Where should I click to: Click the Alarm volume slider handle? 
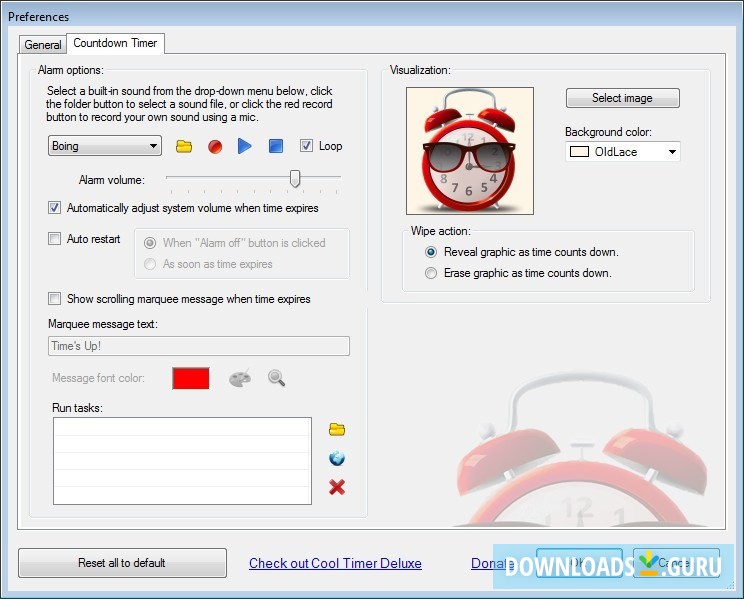(295, 178)
